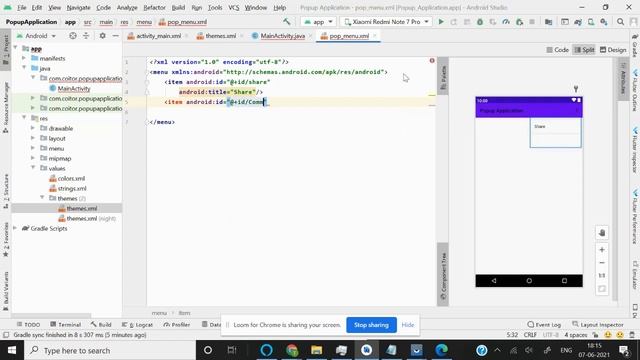Open the Refactor menu
The height and width of the screenshot is (360, 640).
[154, 7]
